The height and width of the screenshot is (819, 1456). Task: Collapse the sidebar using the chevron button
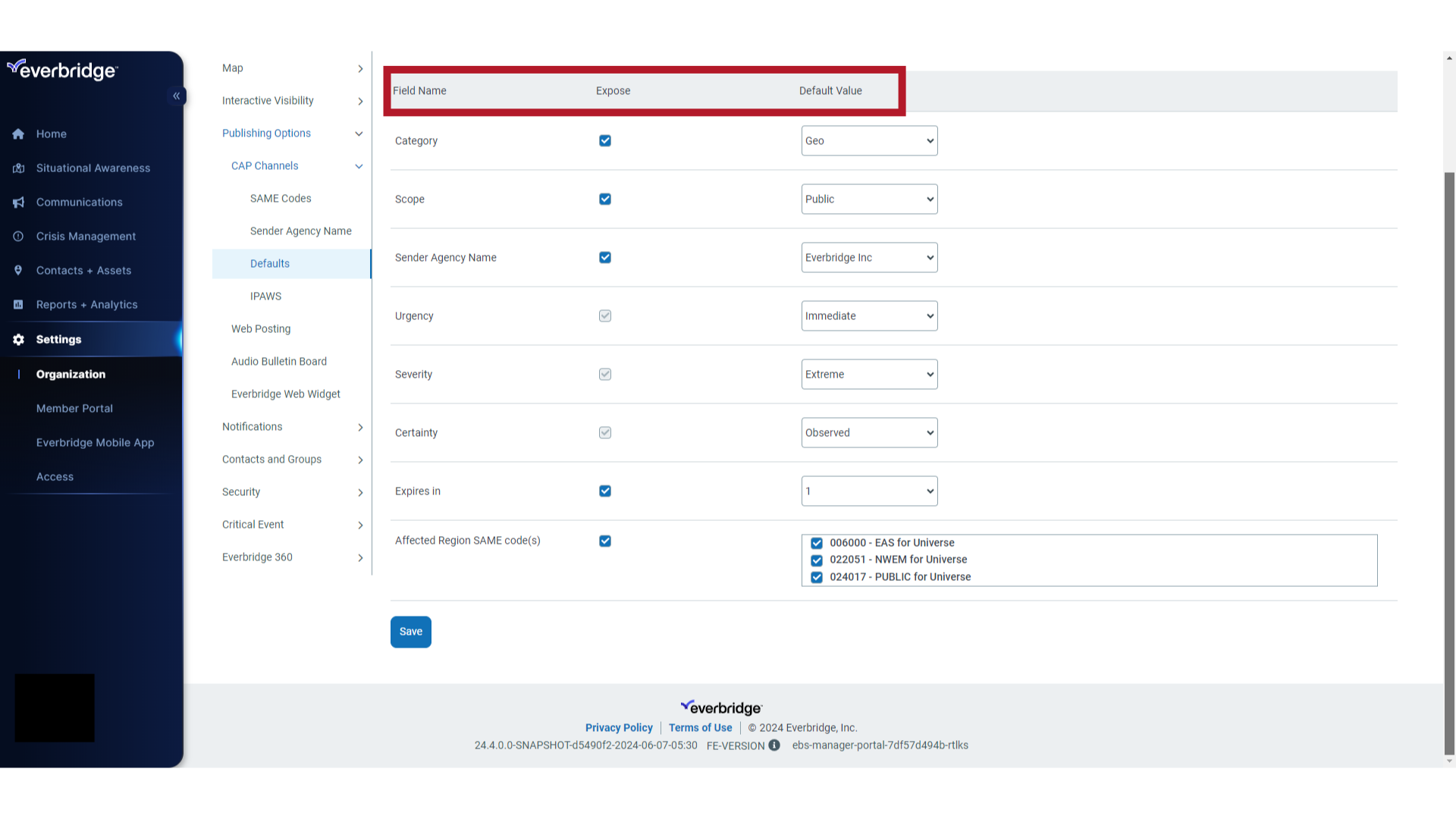coord(177,96)
